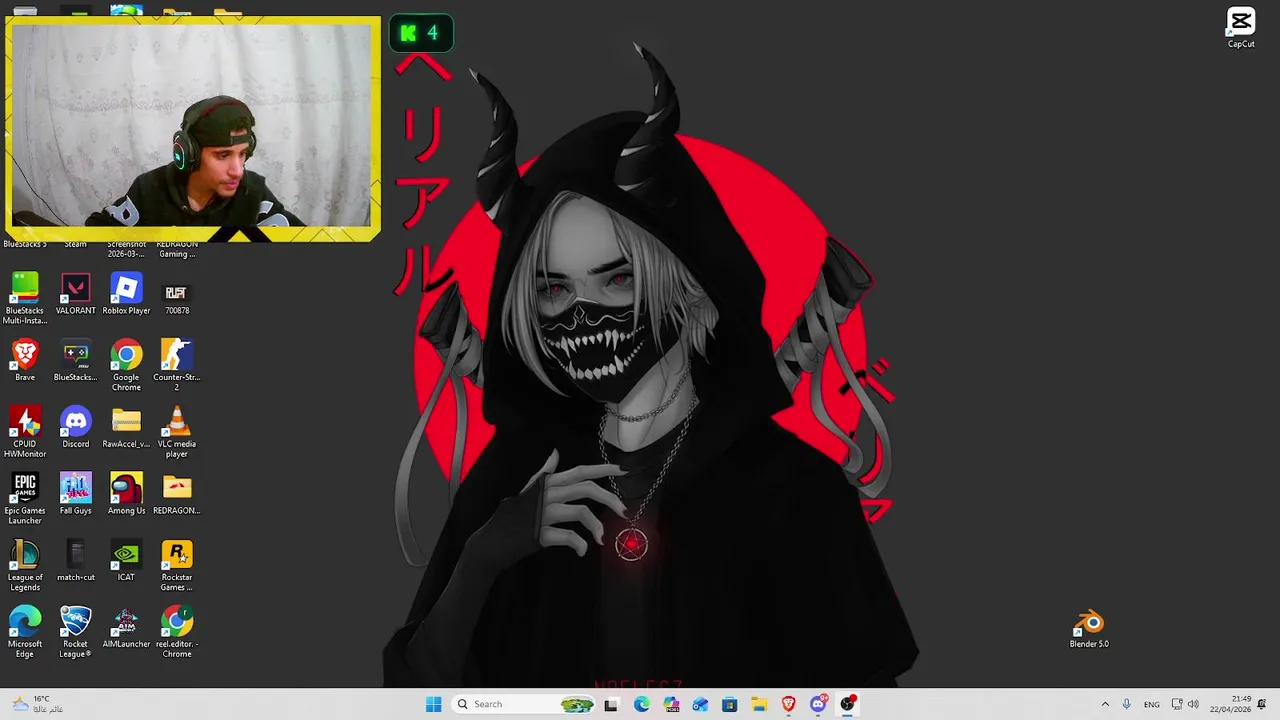Select the Rust 700878 desktop icon
The height and width of the screenshot is (720, 1280).
pos(177,295)
